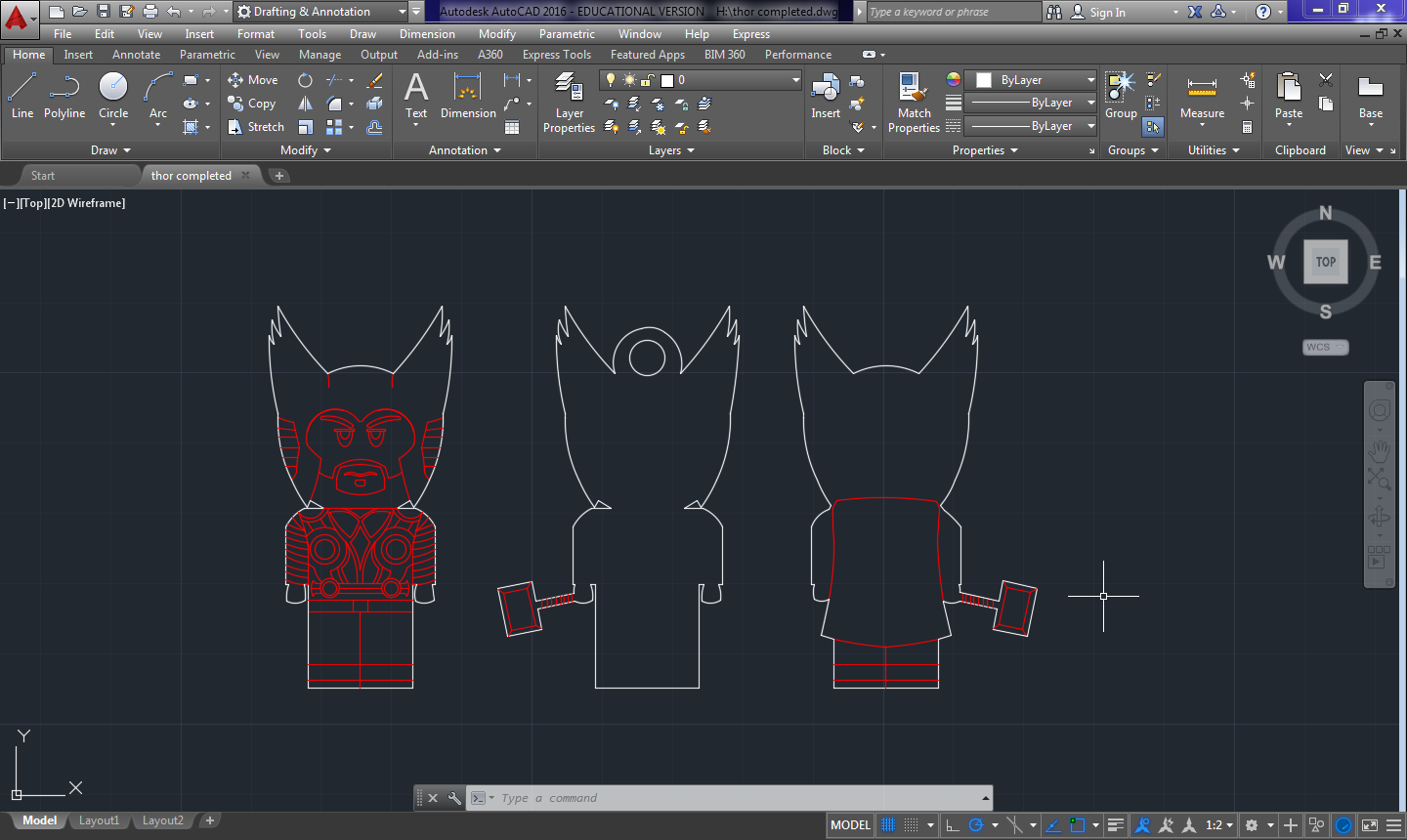Open the annotation scale 1:2 dropdown
Viewport: 1407px width, 840px height.
[x=1218, y=825]
